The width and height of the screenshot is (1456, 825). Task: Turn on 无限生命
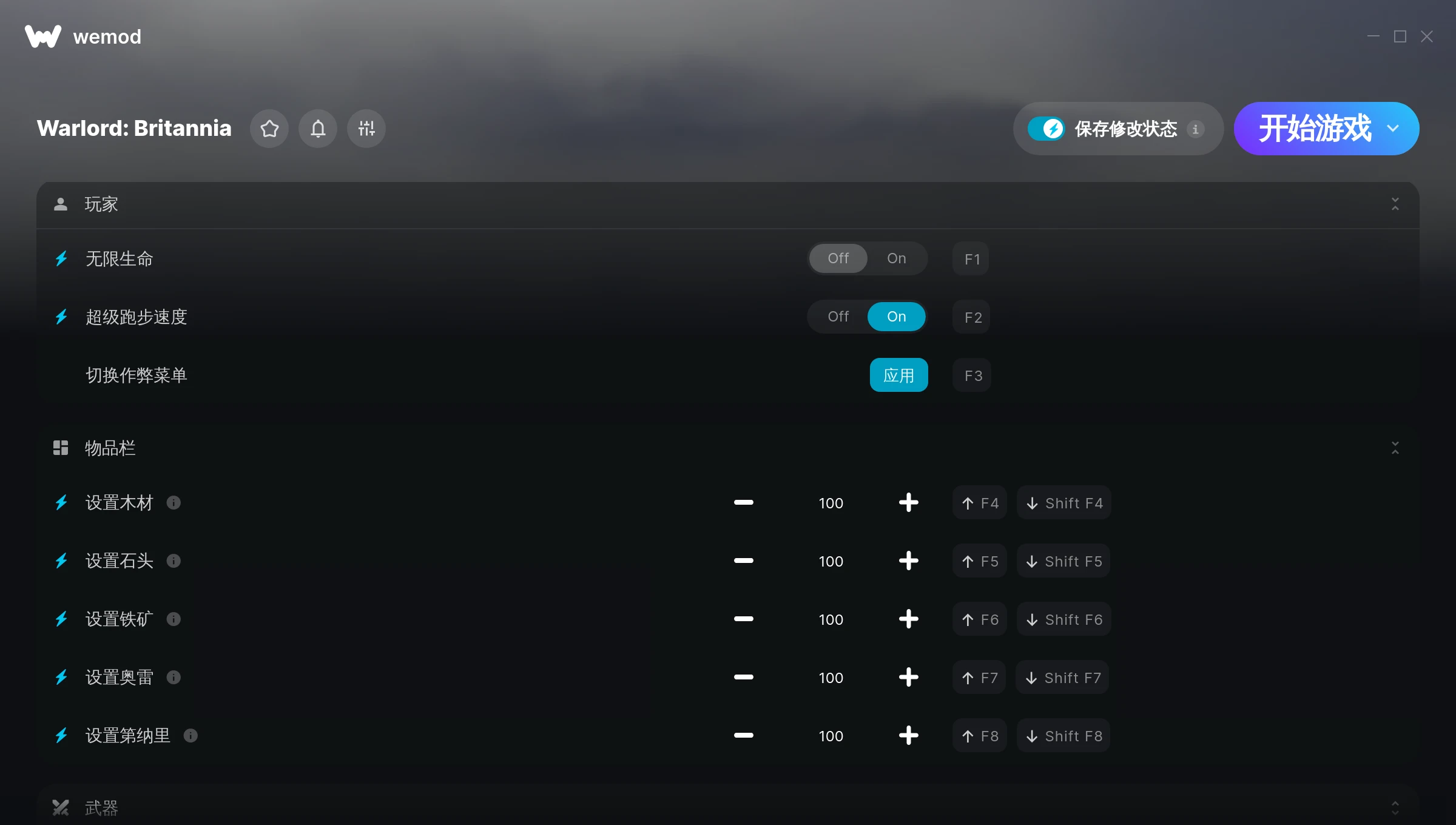pyautogui.click(x=897, y=258)
